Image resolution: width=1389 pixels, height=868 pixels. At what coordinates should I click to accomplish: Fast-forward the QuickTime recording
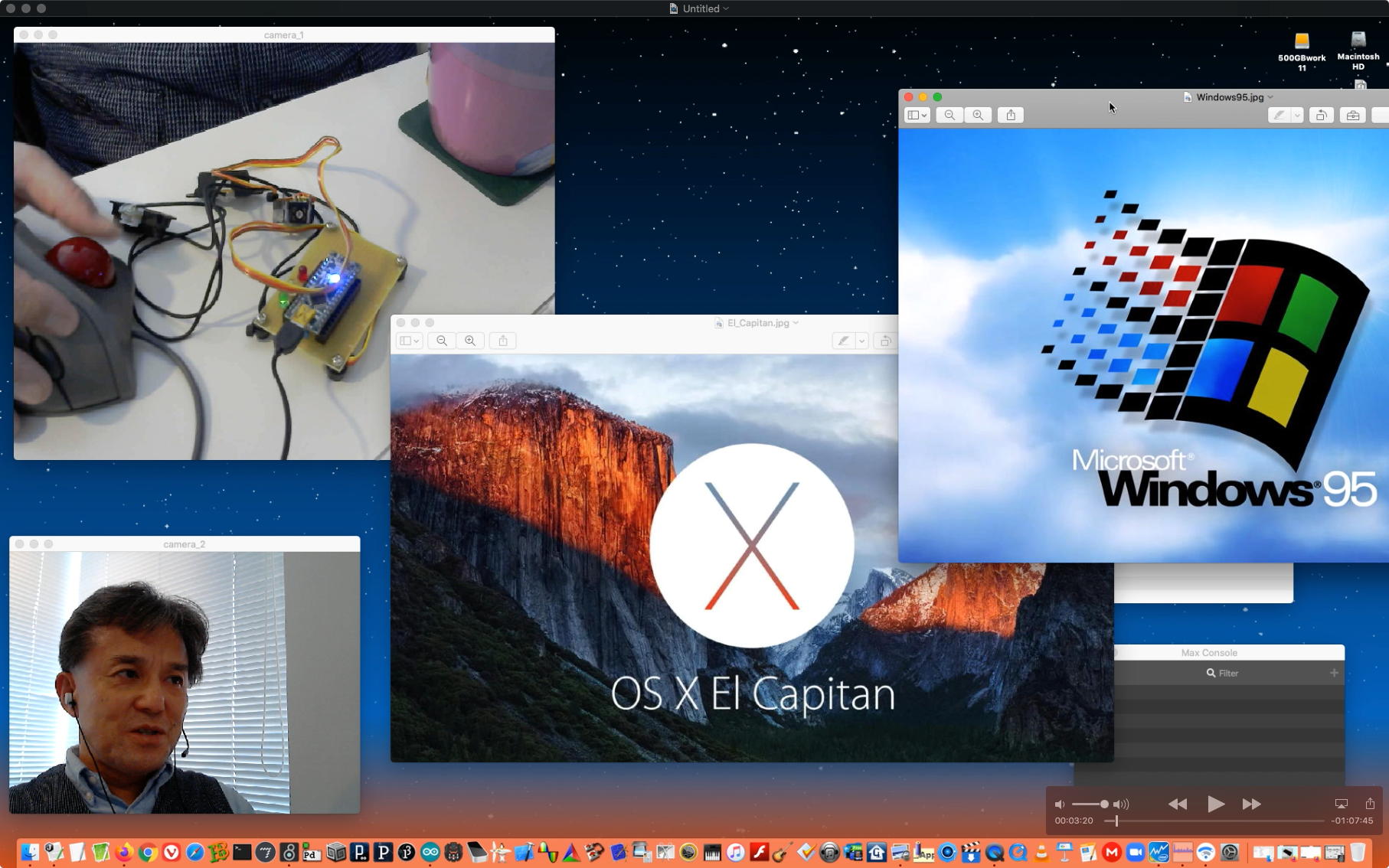[x=1252, y=804]
